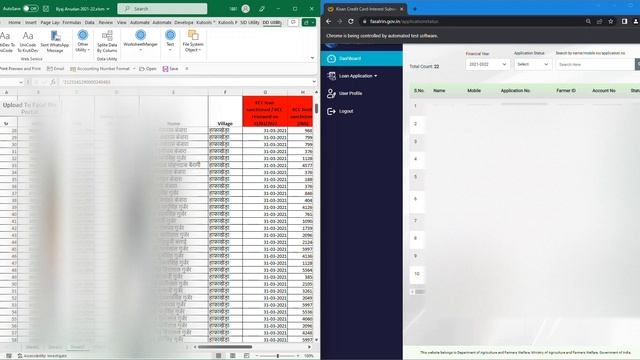This screenshot has width=640, height=360.
Task: Open the Other Utility dropdown
Action: coord(82,41)
